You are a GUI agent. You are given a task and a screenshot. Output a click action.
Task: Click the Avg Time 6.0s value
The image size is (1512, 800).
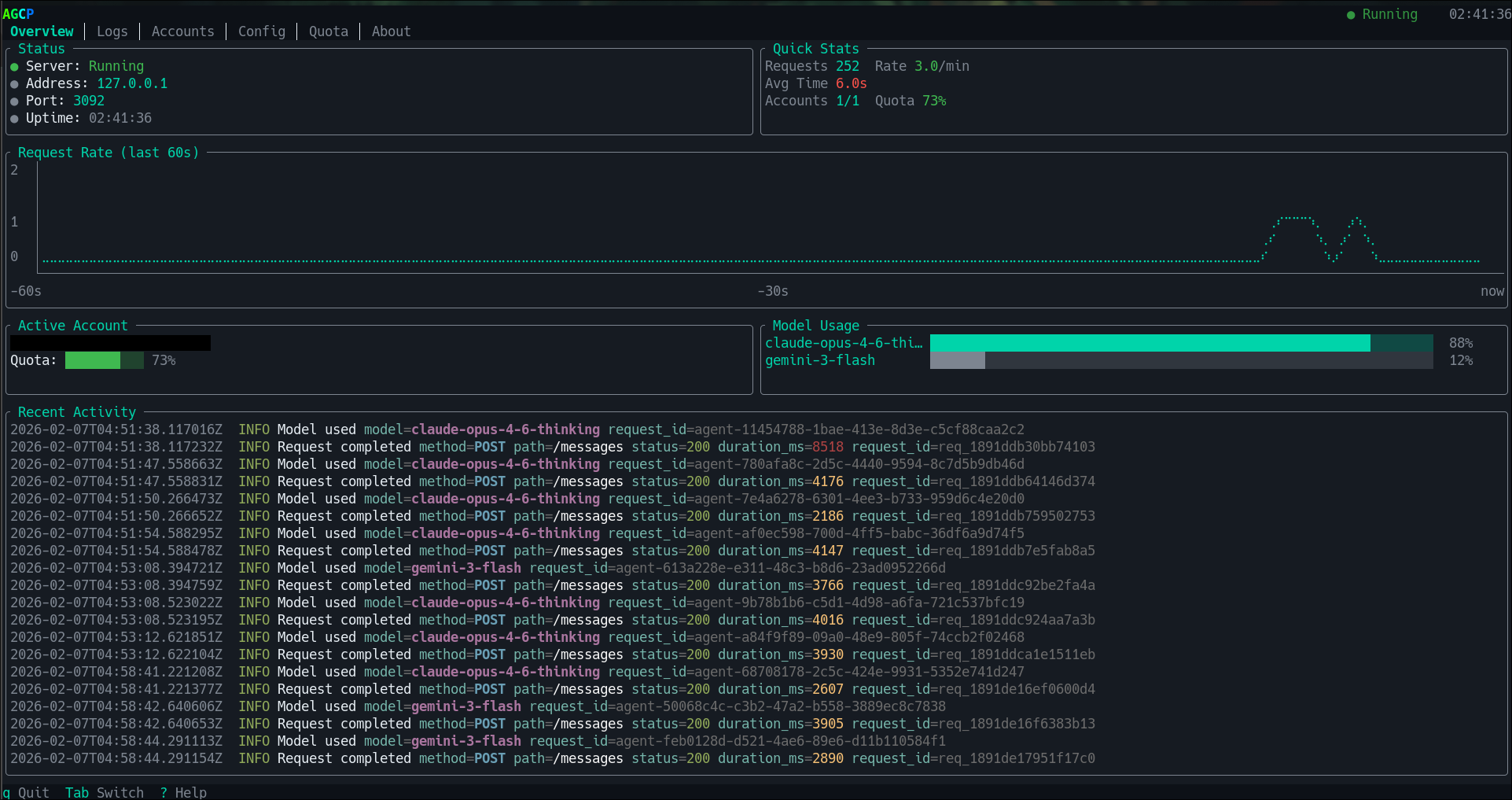click(x=852, y=83)
